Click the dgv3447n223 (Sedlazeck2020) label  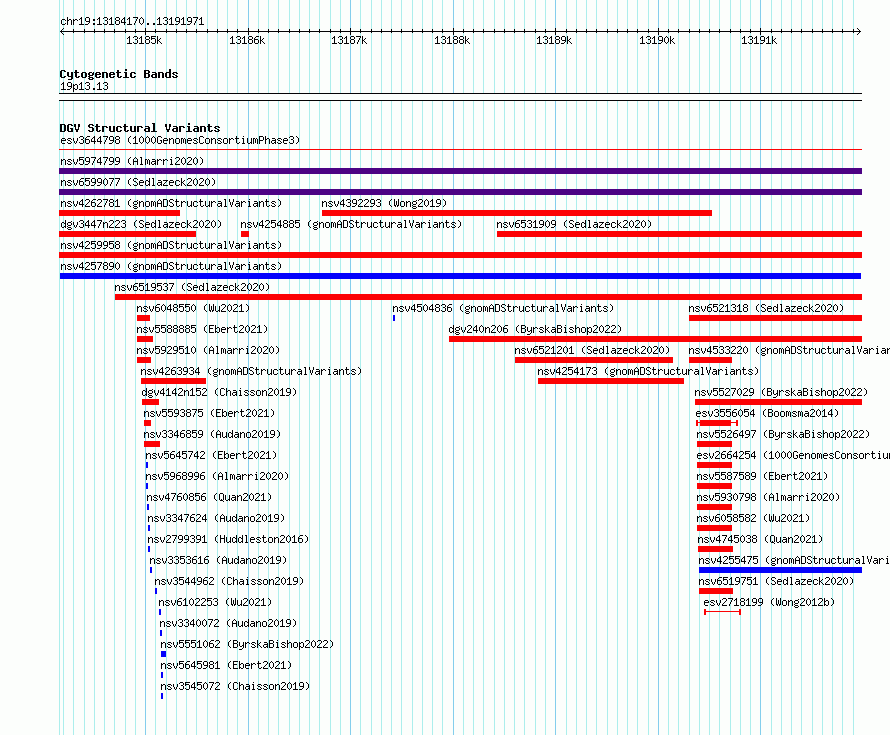click(x=141, y=224)
